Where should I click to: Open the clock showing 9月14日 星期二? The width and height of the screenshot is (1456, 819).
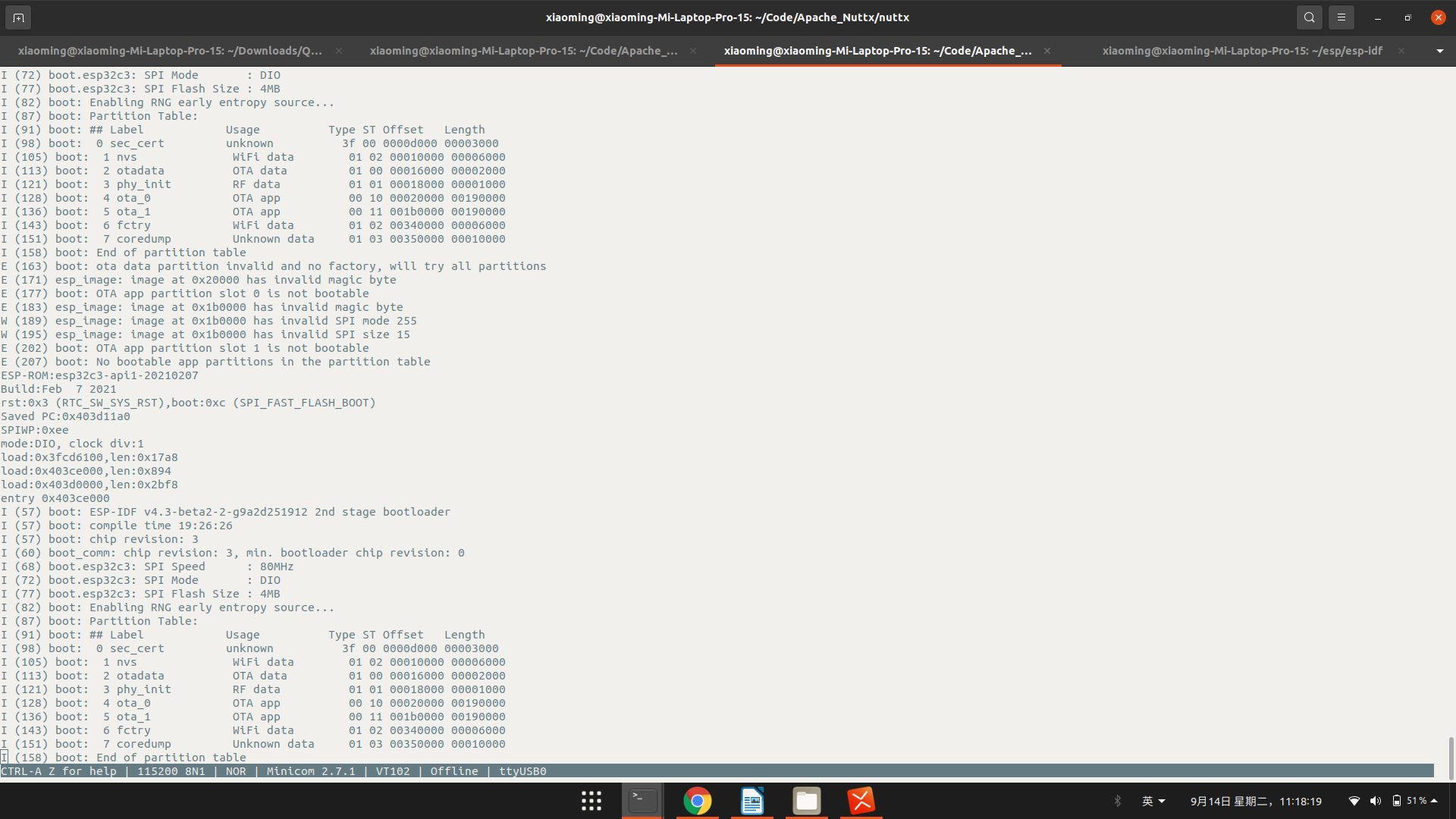(x=1256, y=801)
